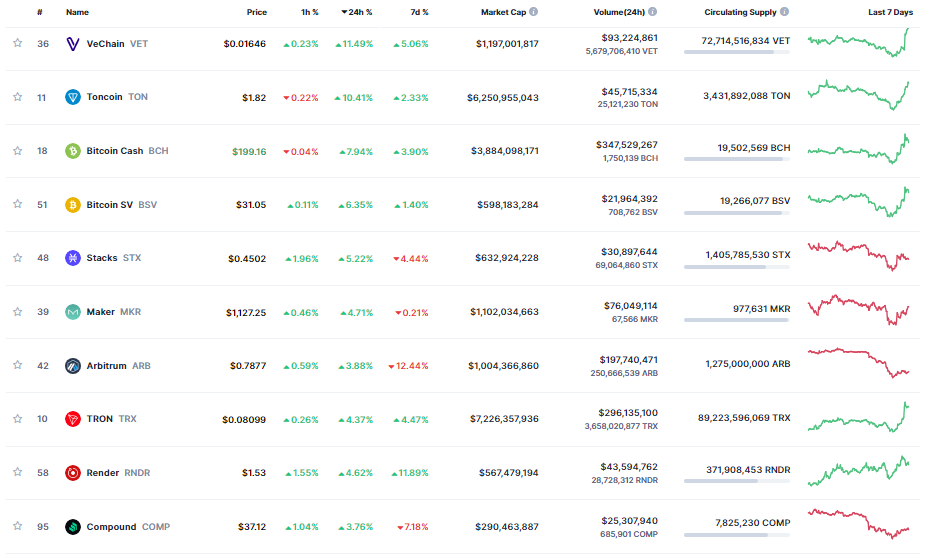929x556 pixels.
Task: Click the Bitcoin Cash coin logo
Action: click(x=73, y=151)
